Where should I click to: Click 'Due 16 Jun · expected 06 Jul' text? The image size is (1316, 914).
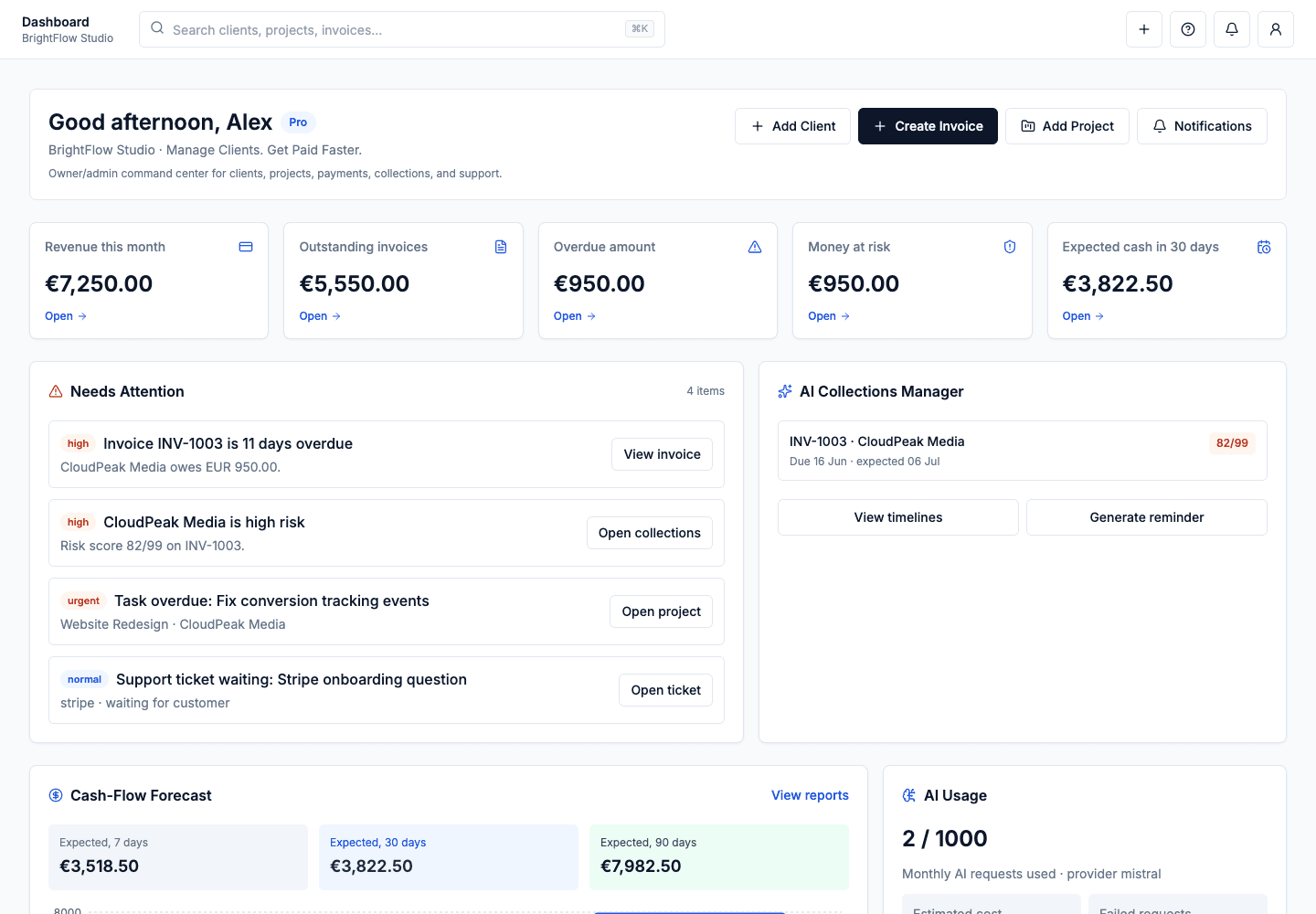point(865,462)
